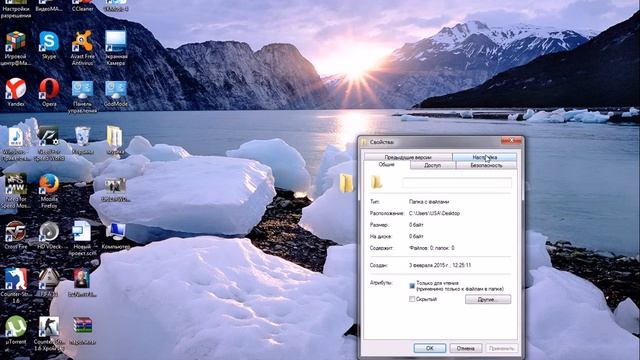Viewport: 640px width, 360px height.
Task: Click the OK button in properties dialog
Action: click(x=429, y=348)
